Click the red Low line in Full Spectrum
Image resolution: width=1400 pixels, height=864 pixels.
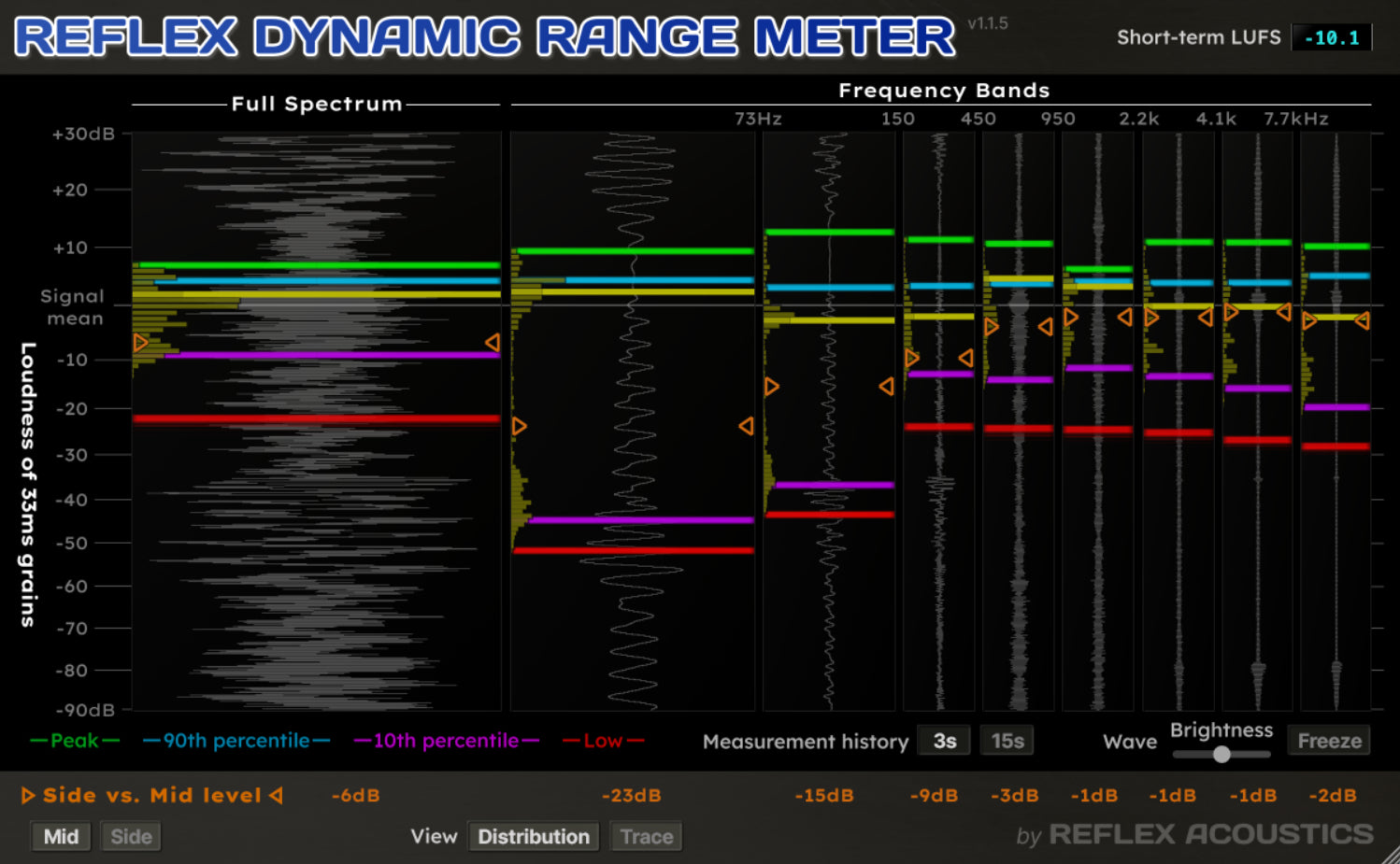(317, 419)
